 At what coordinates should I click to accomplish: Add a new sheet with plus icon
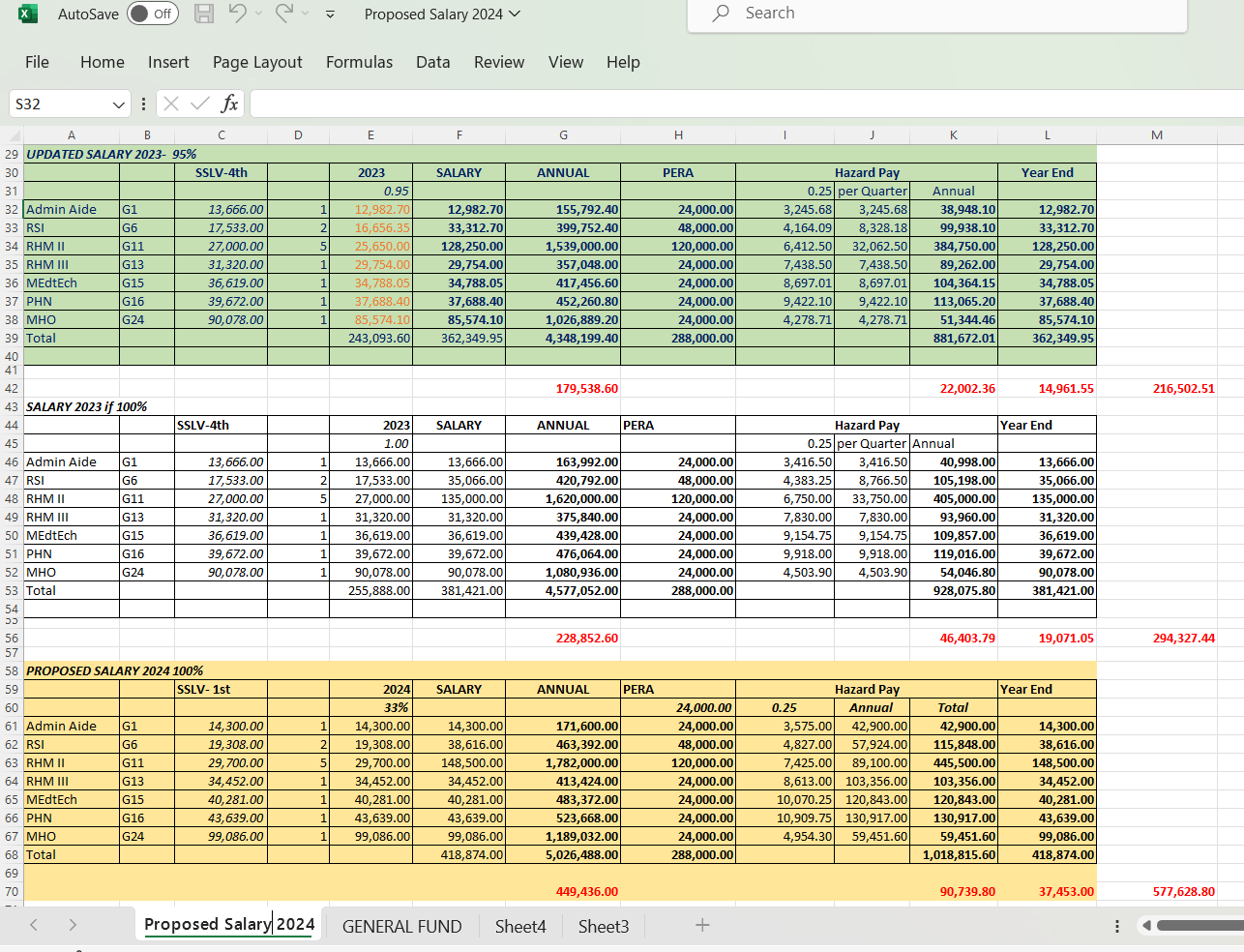[x=702, y=926]
